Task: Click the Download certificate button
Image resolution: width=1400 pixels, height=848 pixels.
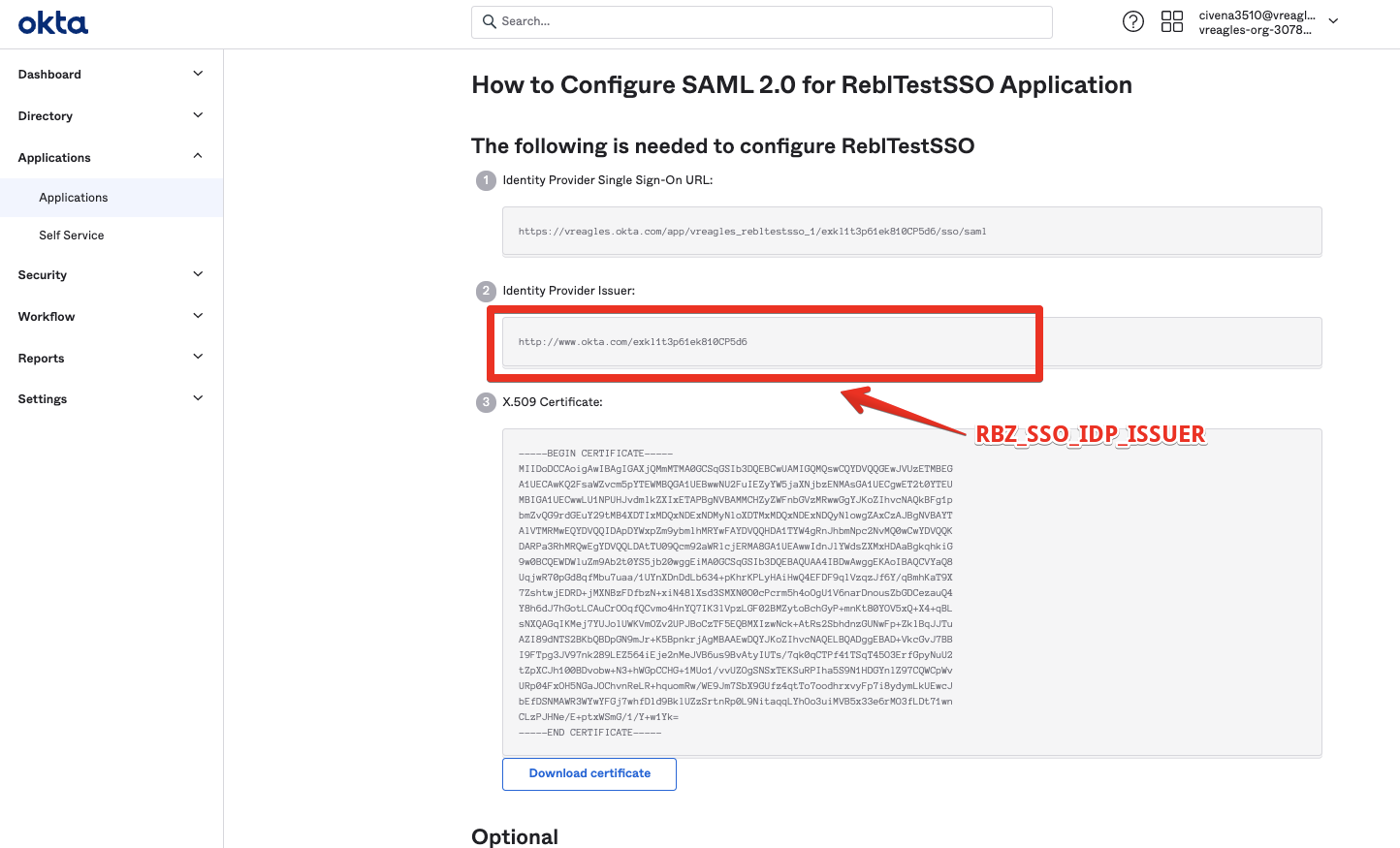Action: 589,773
